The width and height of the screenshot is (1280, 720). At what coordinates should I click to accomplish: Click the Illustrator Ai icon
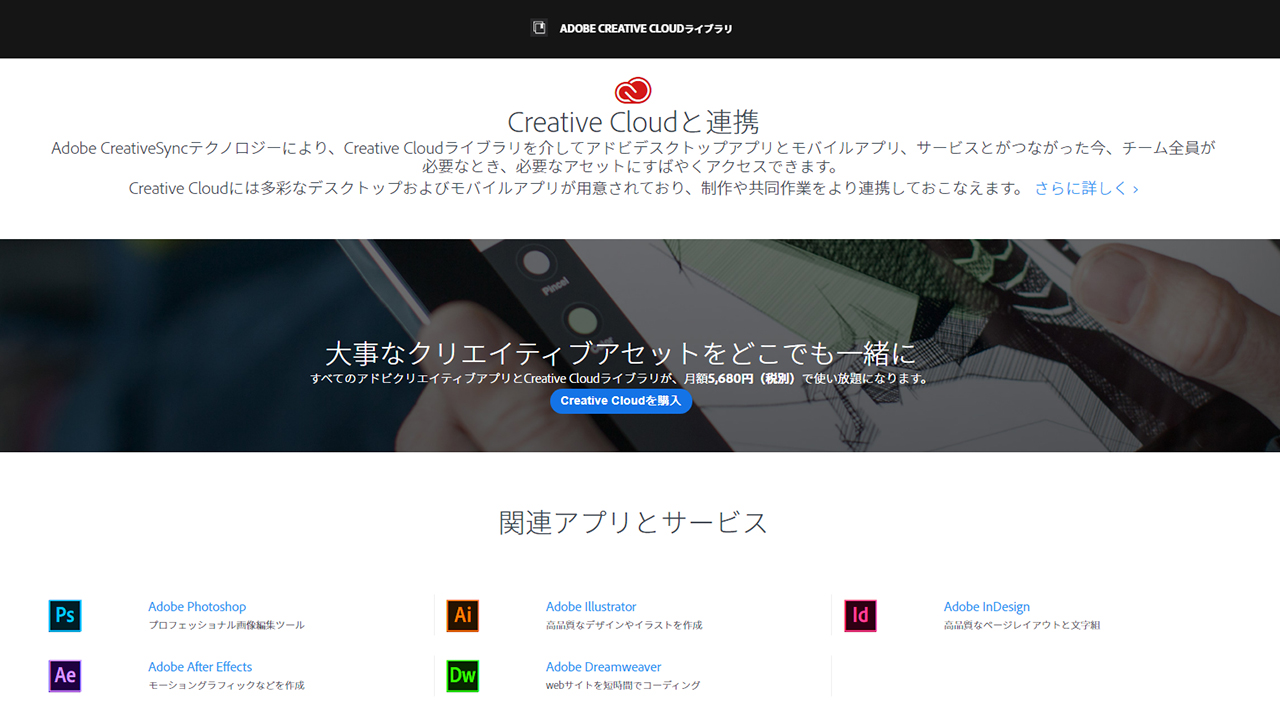point(463,615)
